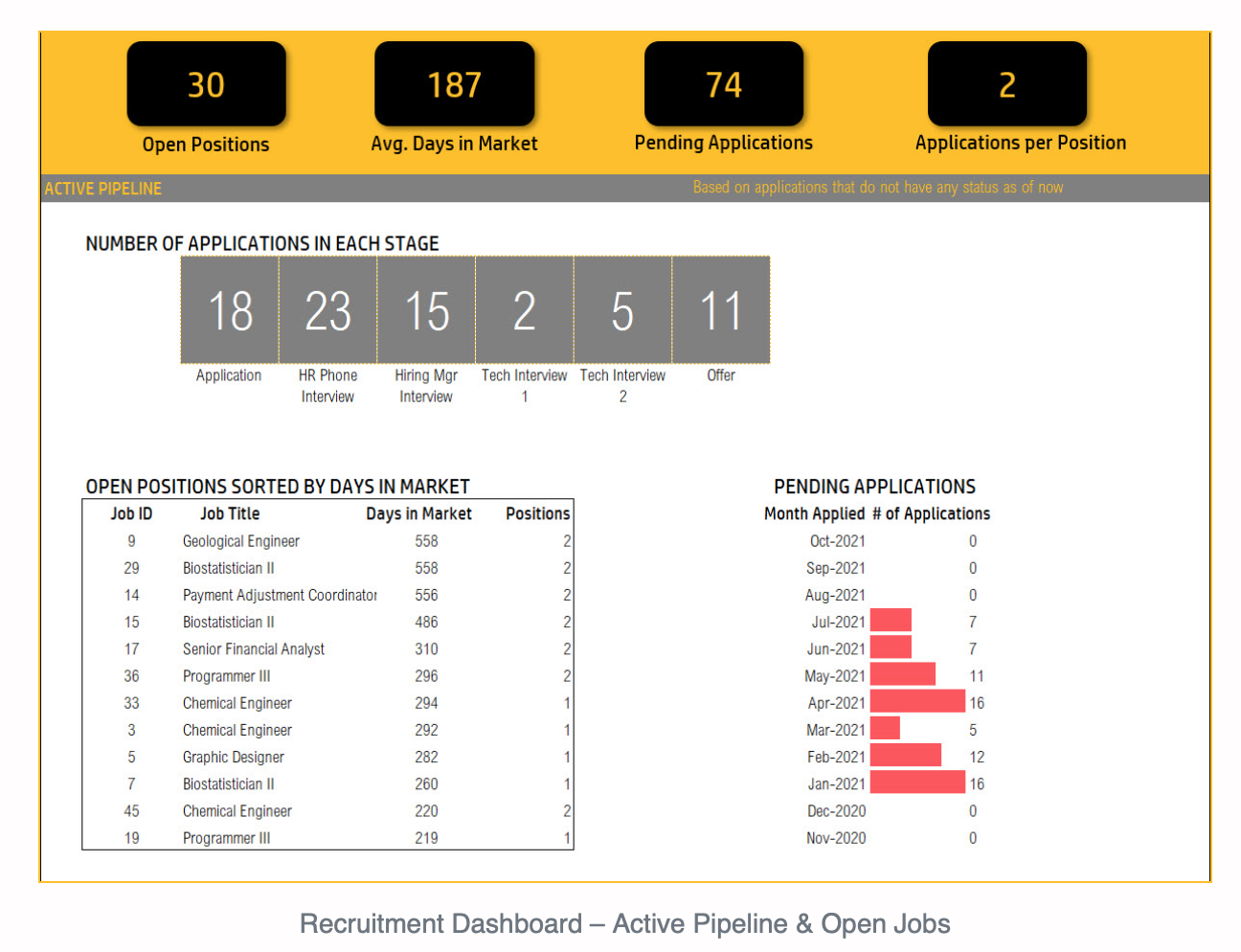1241x952 pixels.
Task: Click the HR Phone Interview tile showing 23
Action: (328, 310)
